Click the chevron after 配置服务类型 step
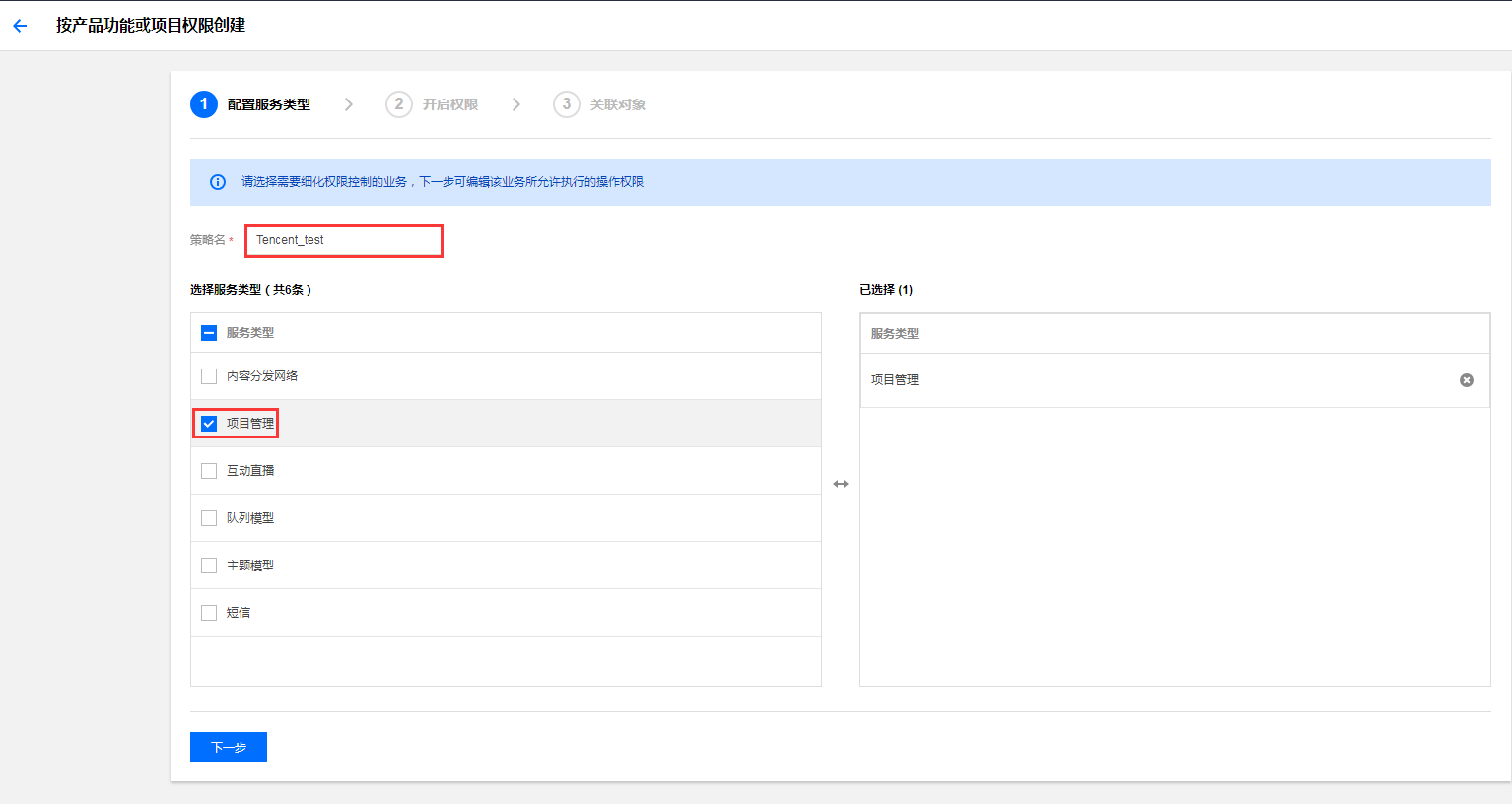The image size is (1512, 804). coord(349,104)
